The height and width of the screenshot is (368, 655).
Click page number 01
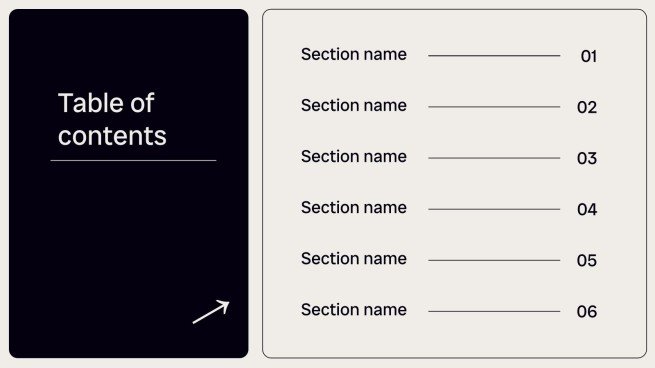[589, 56]
